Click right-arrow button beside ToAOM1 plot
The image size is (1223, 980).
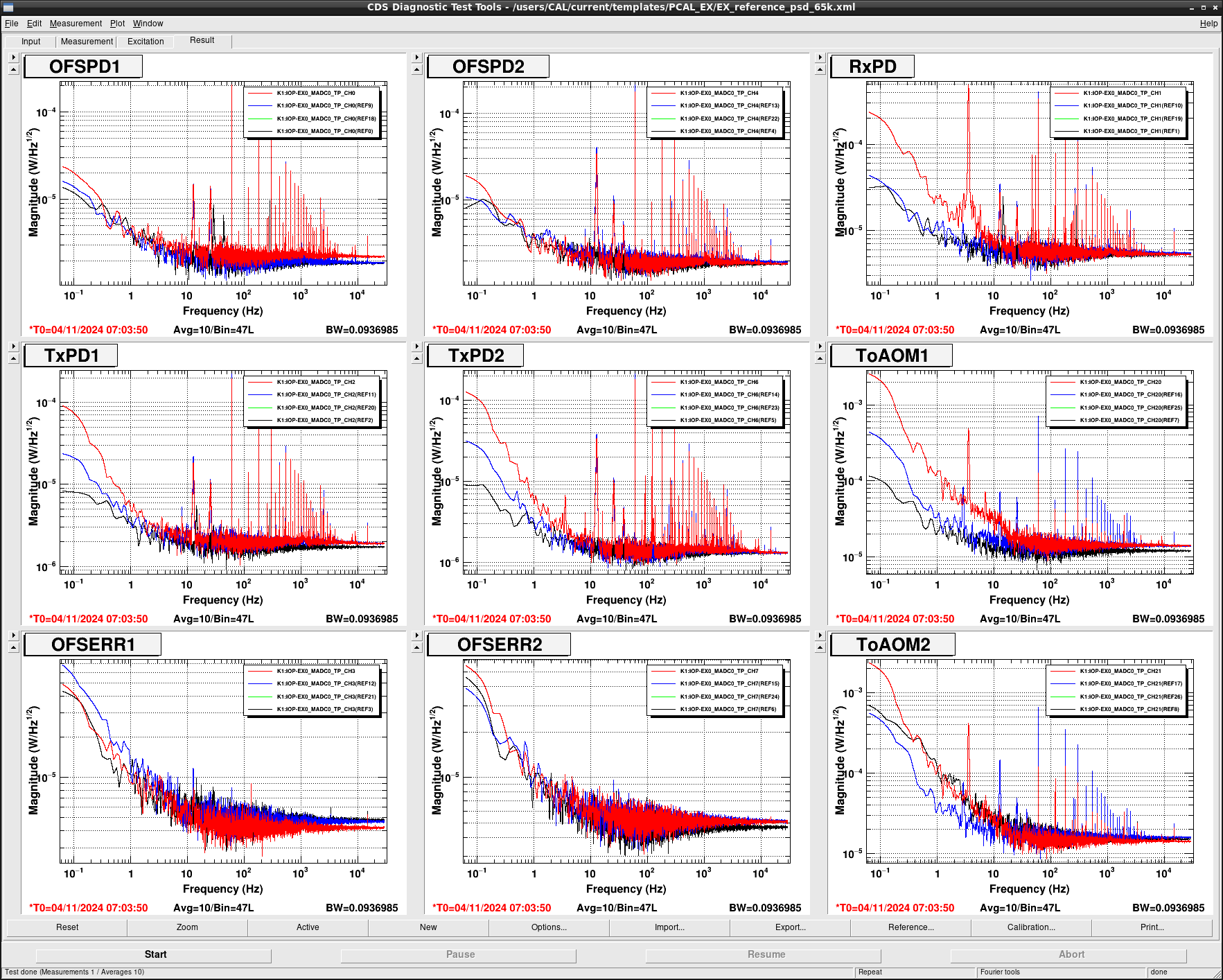click(x=820, y=347)
